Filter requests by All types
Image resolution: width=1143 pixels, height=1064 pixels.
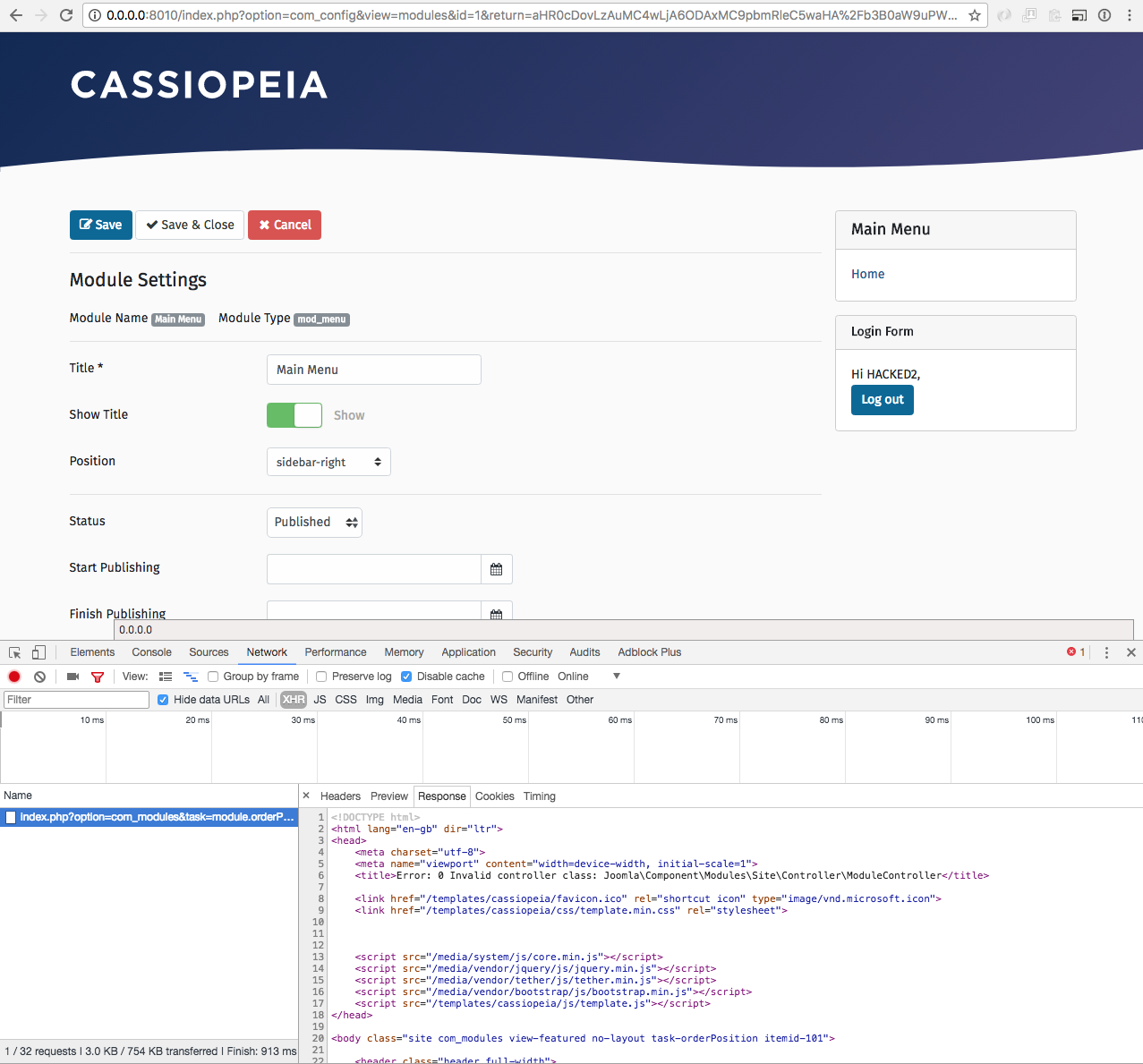263,700
